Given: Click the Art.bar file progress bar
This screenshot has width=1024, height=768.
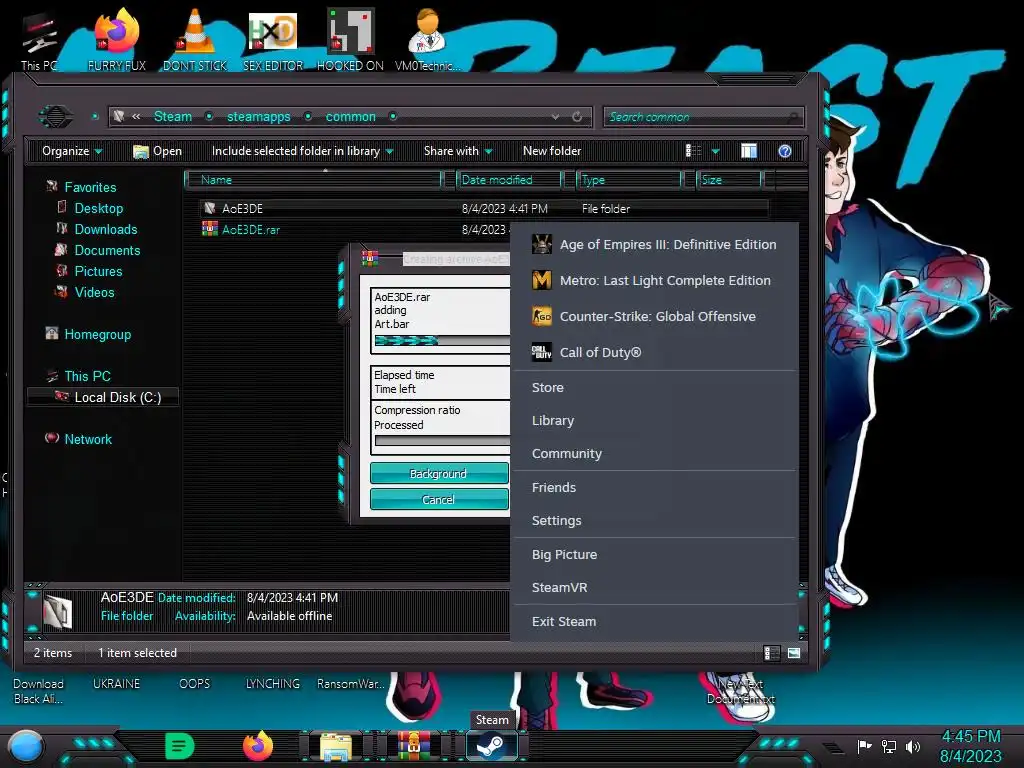Looking at the screenshot, I should coord(442,340).
